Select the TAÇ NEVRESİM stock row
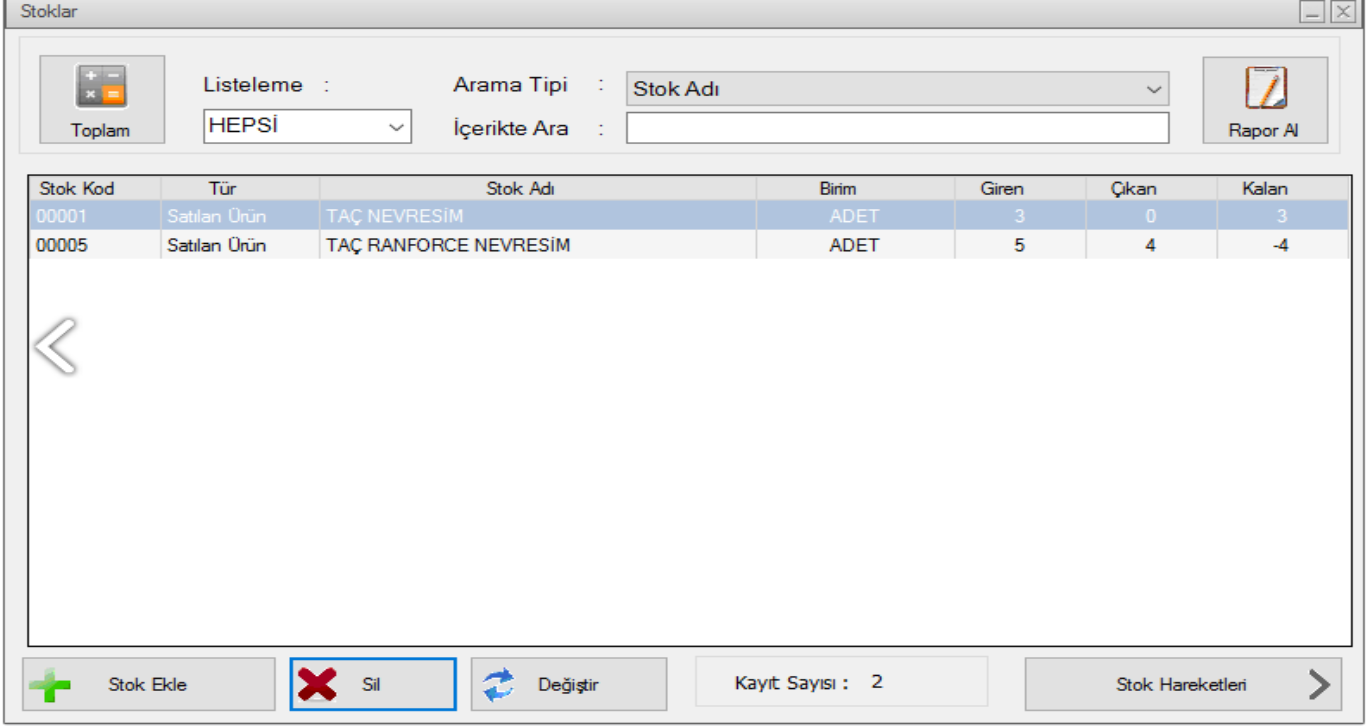 [395, 216]
